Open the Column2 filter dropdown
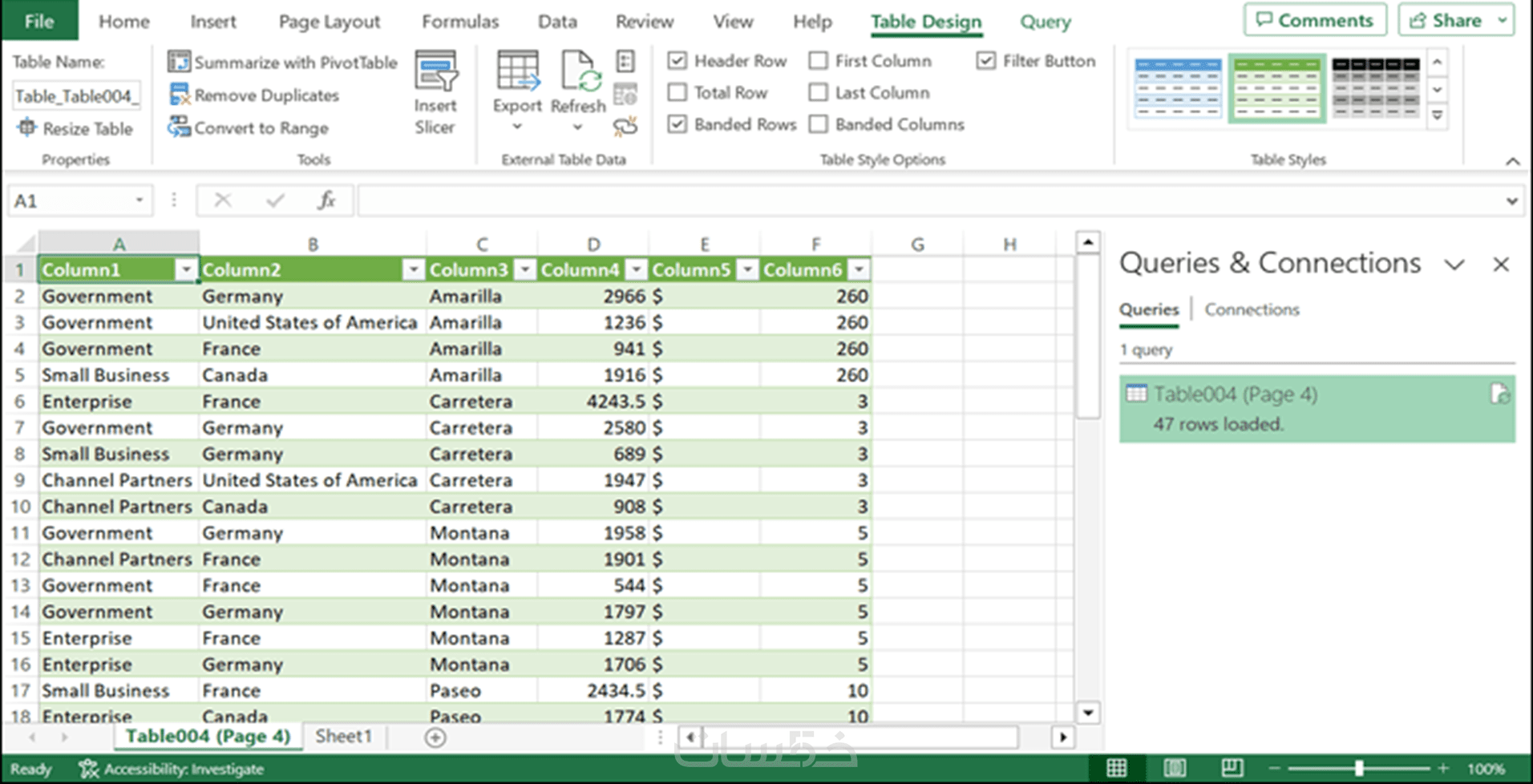The height and width of the screenshot is (784, 1533). (x=414, y=270)
